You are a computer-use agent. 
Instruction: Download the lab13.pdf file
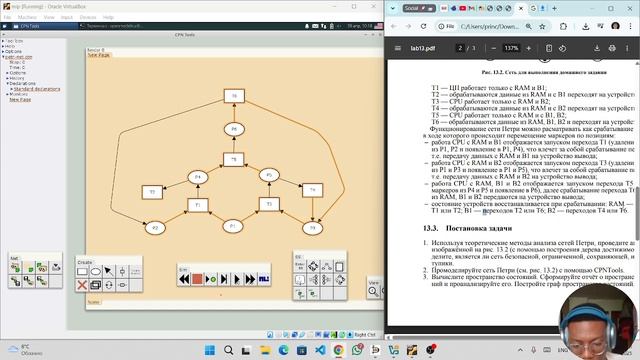(597, 48)
